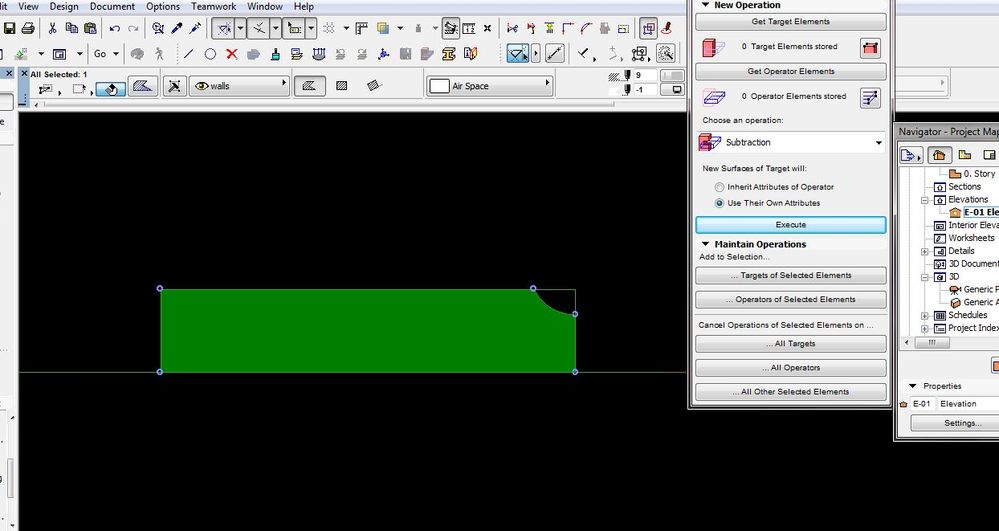Click the red X delete icon
This screenshot has height=531, width=999.
pyautogui.click(x=232, y=54)
